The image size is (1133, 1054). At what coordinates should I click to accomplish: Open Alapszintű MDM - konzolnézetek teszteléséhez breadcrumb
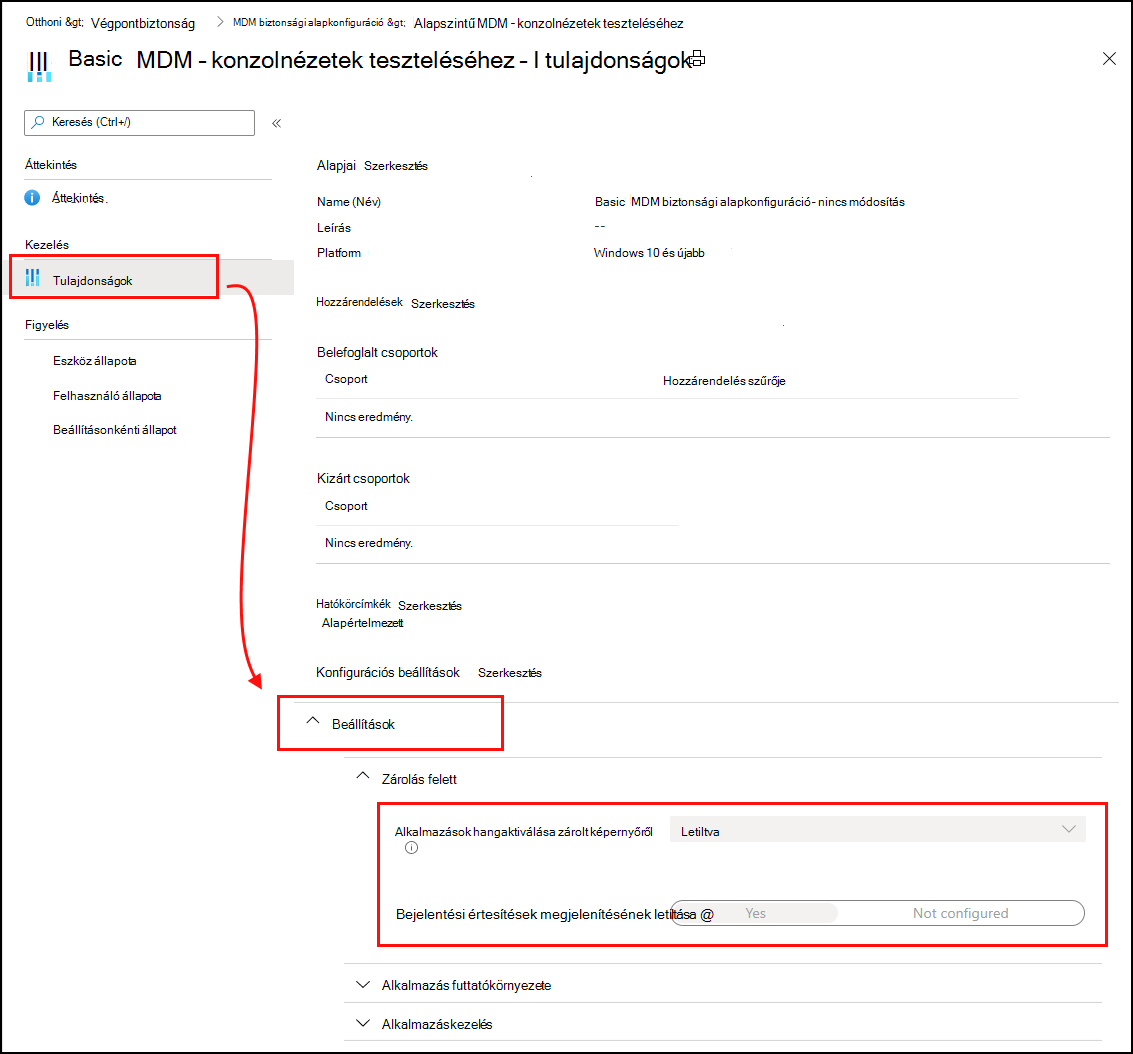click(548, 23)
